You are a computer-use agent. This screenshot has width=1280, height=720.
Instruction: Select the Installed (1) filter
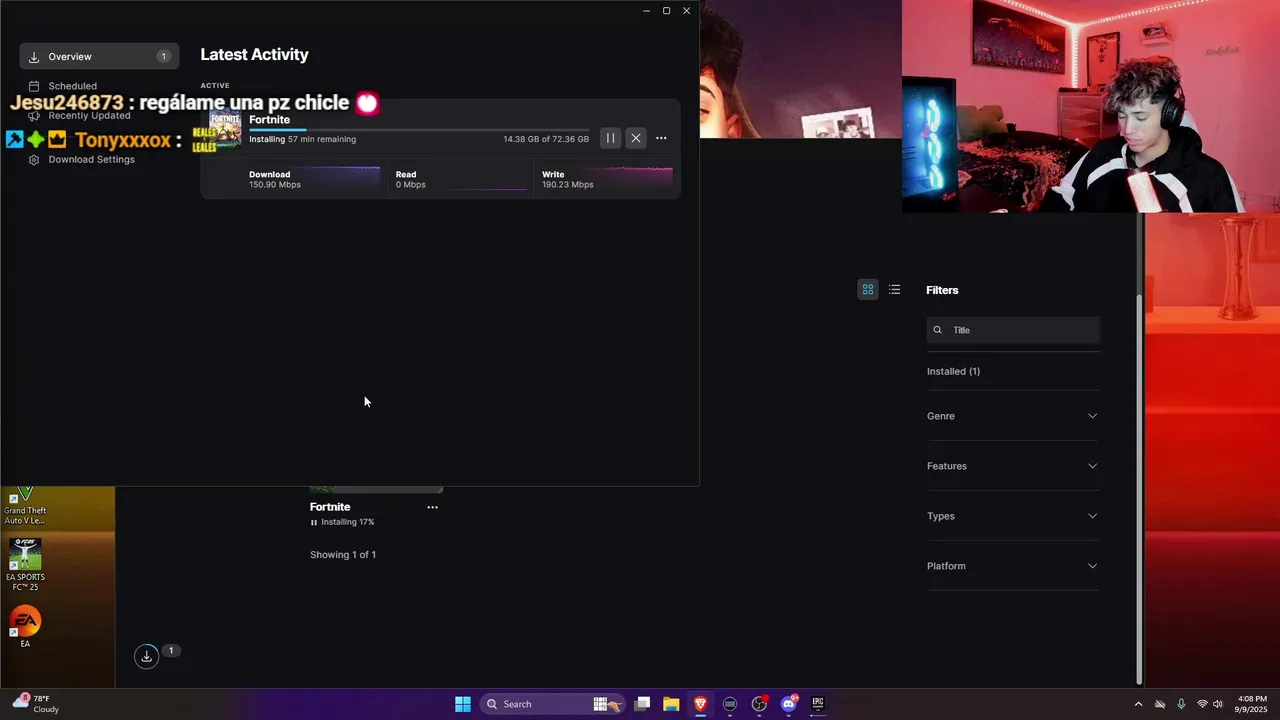(x=953, y=371)
